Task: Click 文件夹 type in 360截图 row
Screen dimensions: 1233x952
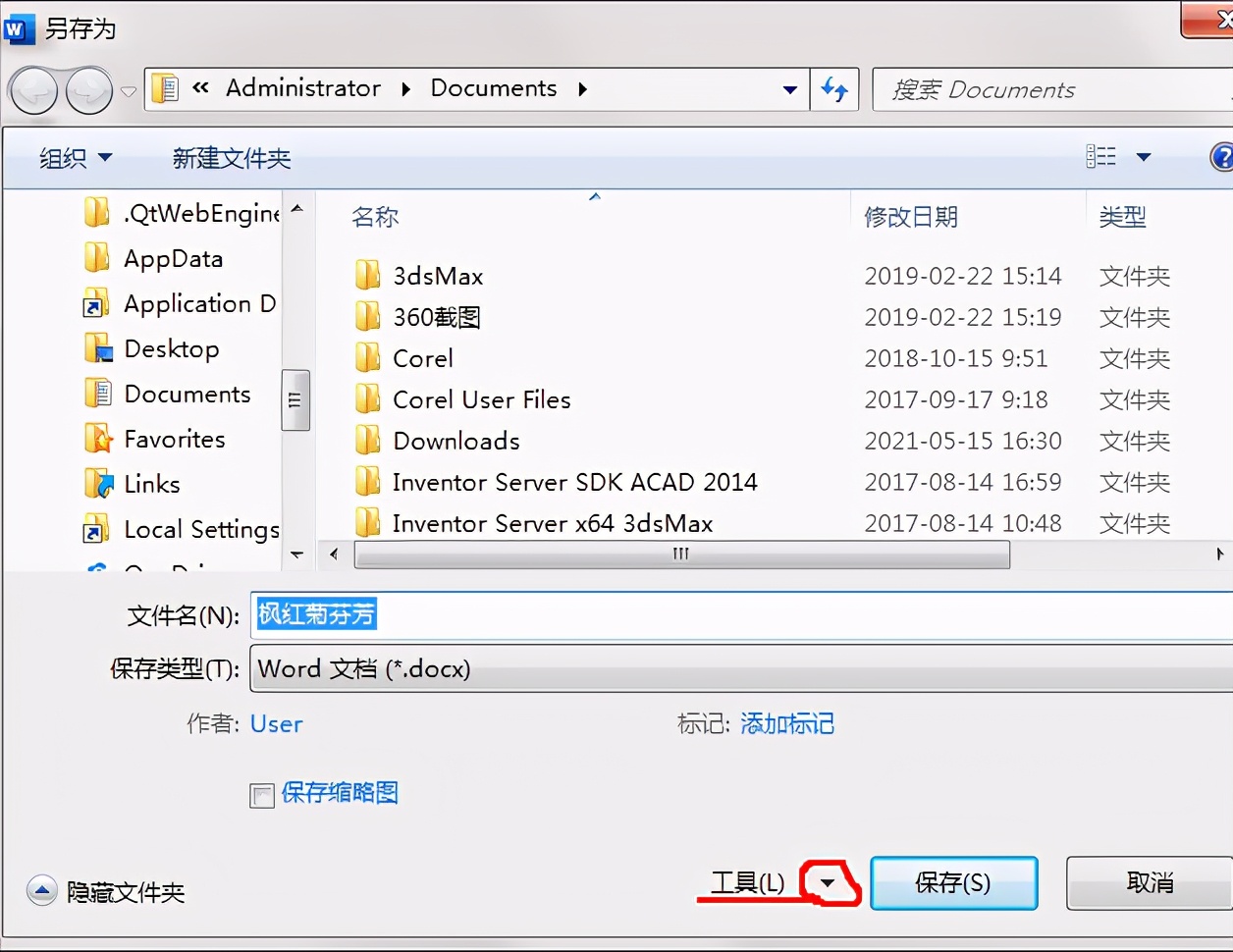Action: coord(1135,317)
